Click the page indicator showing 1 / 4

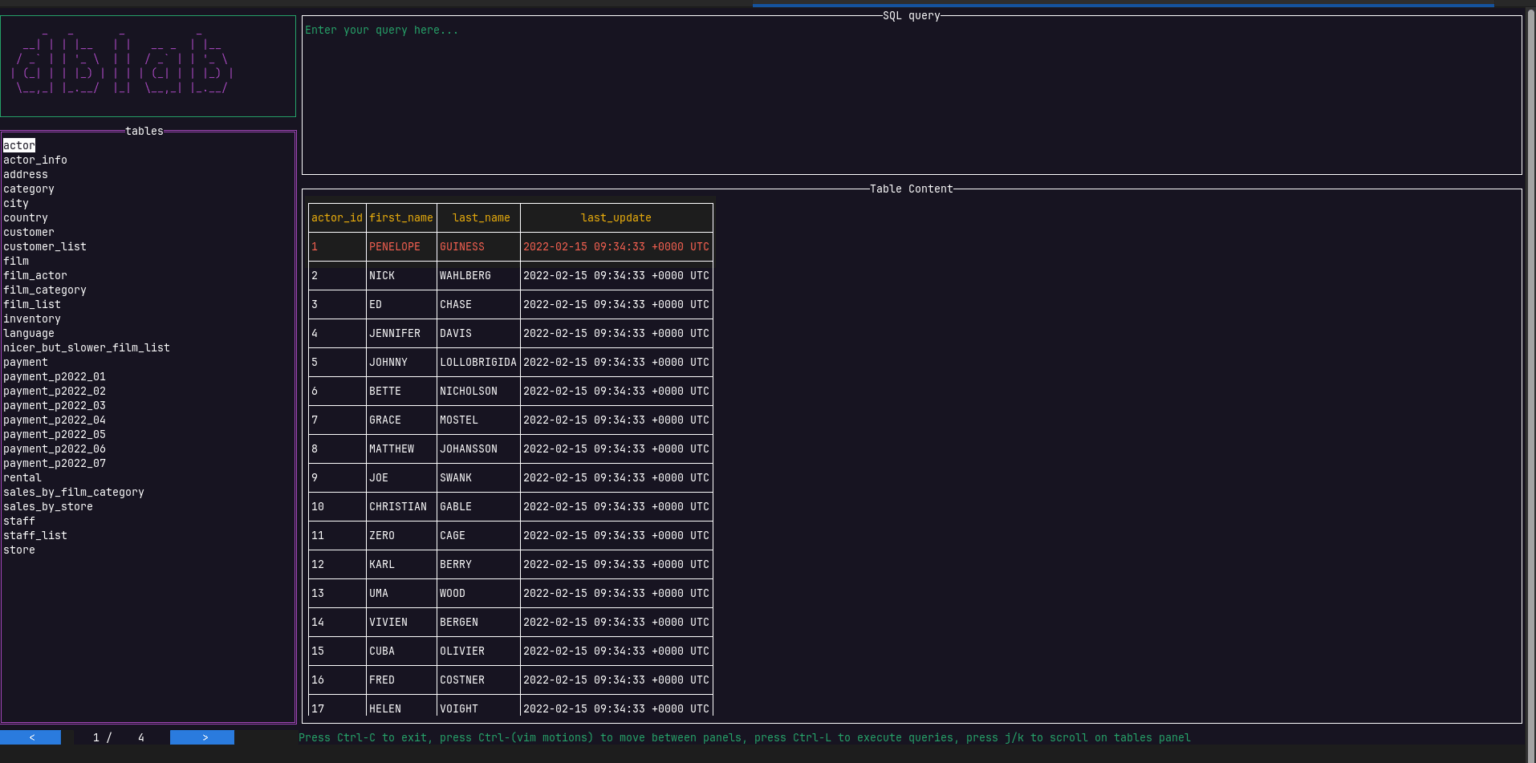point(116,737)
